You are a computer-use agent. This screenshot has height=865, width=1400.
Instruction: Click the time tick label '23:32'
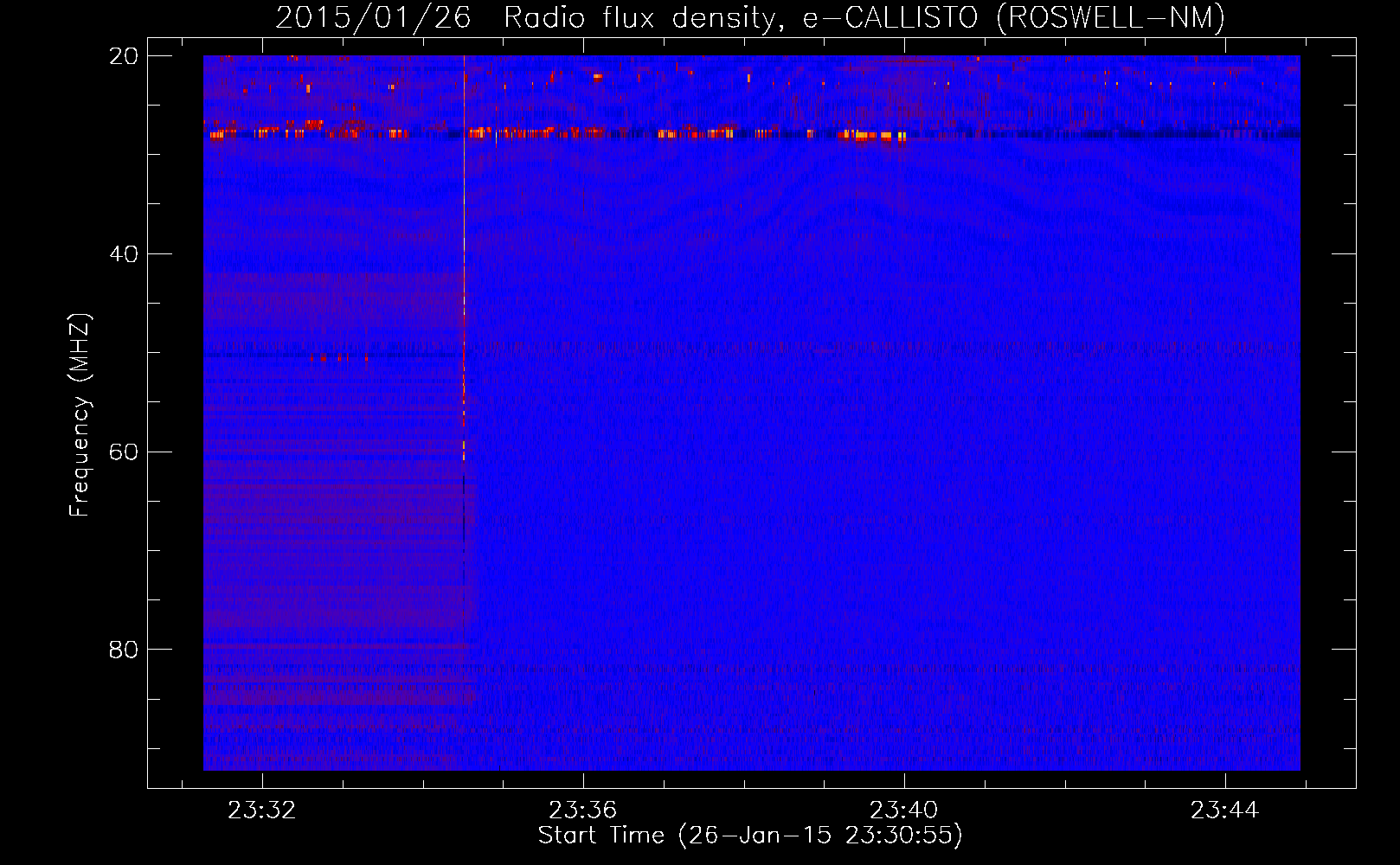click(262, 811)
